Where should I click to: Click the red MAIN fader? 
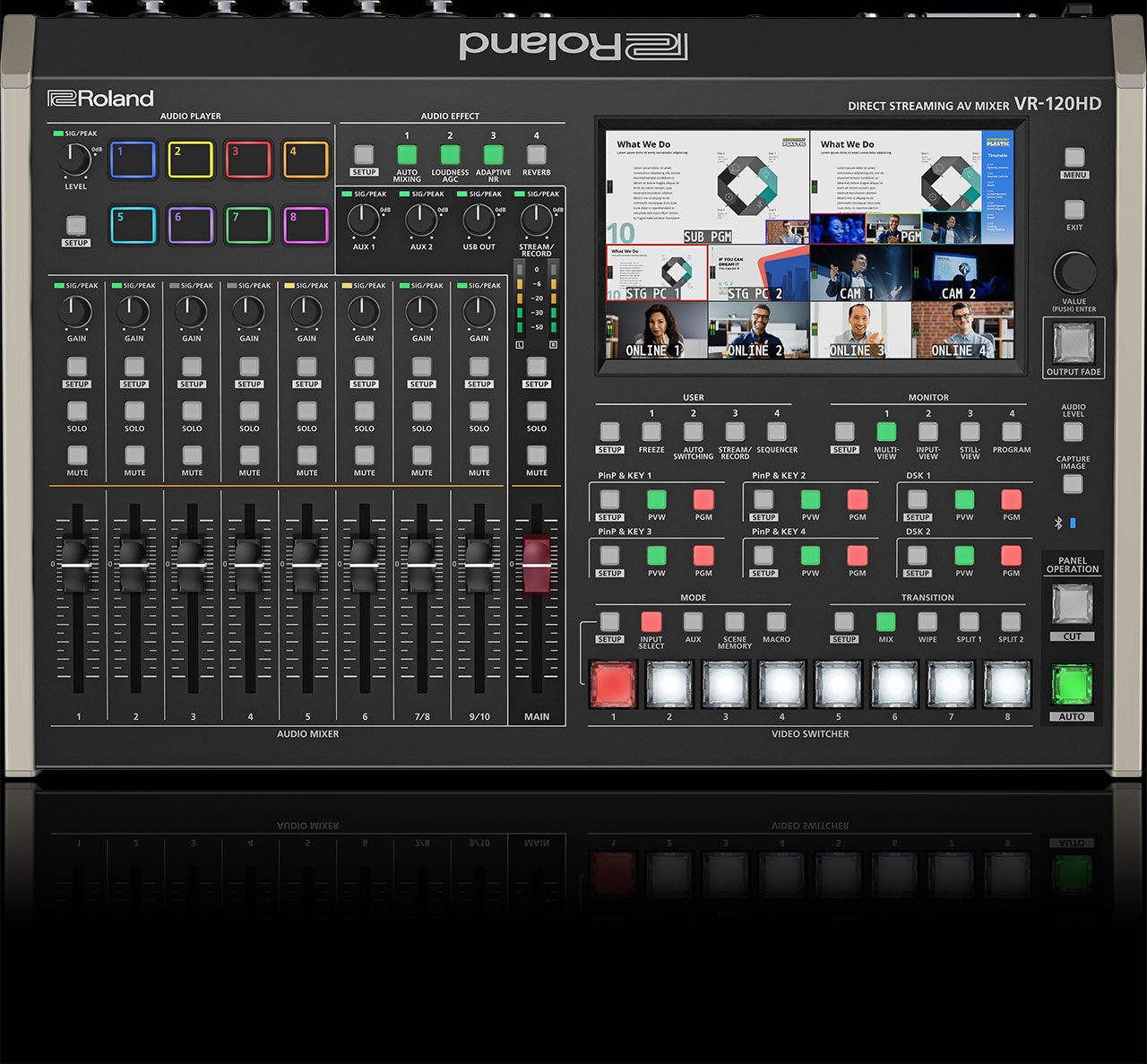click(537, 565)
